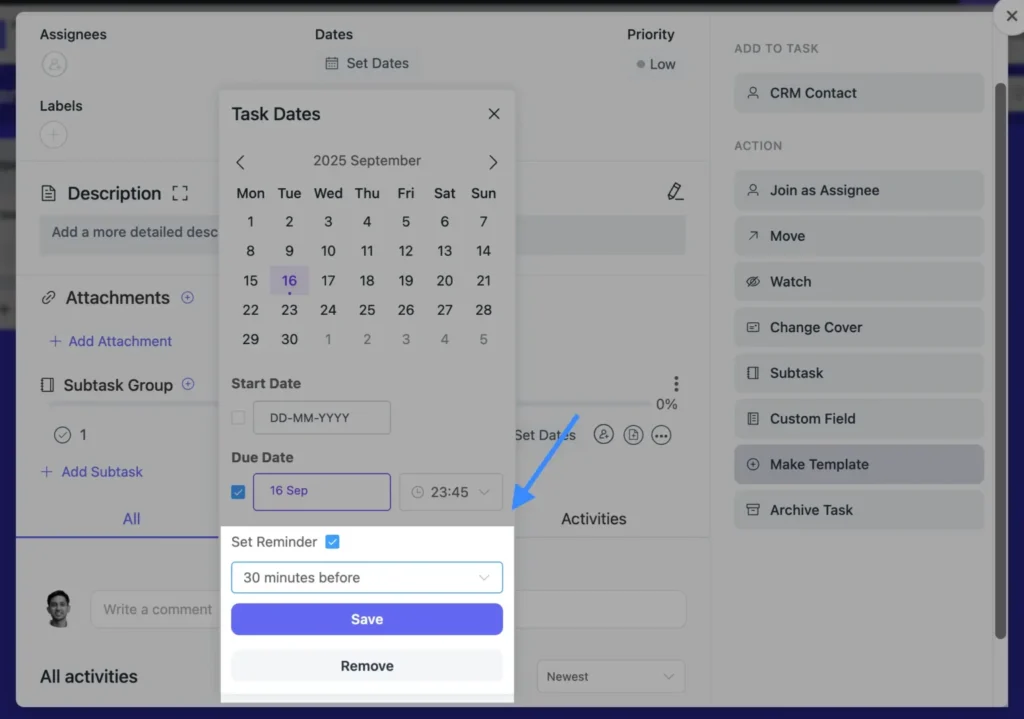Image resolution: width=1024 pixels, height=719 pixels.
Task: Click the add label plus icon
Action: [54, 134]
